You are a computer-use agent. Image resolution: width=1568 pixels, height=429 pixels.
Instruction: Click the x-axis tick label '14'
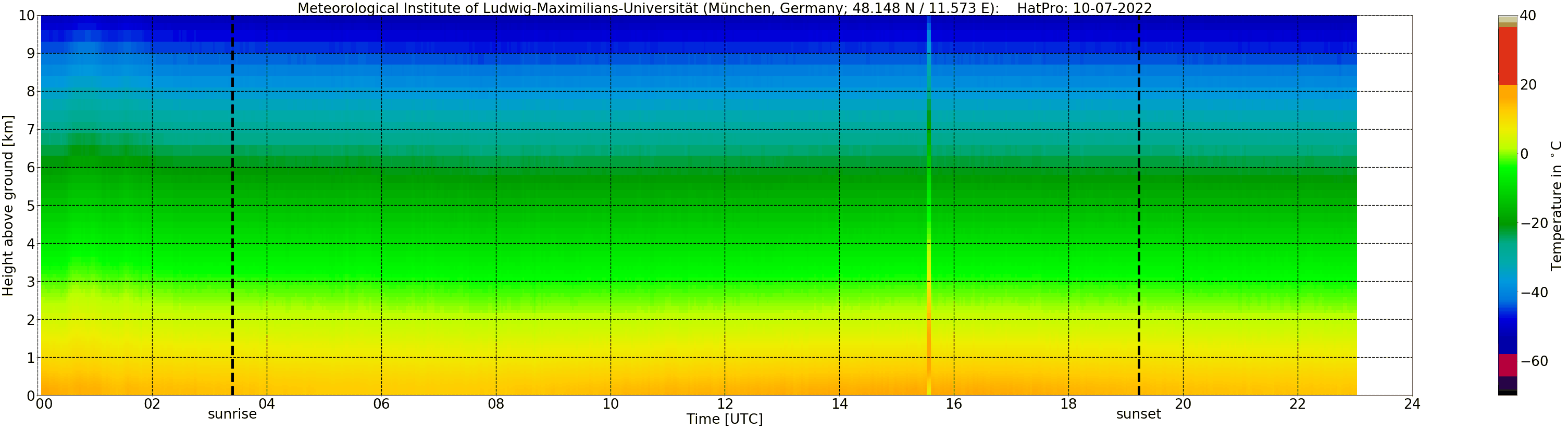point(839,404)
